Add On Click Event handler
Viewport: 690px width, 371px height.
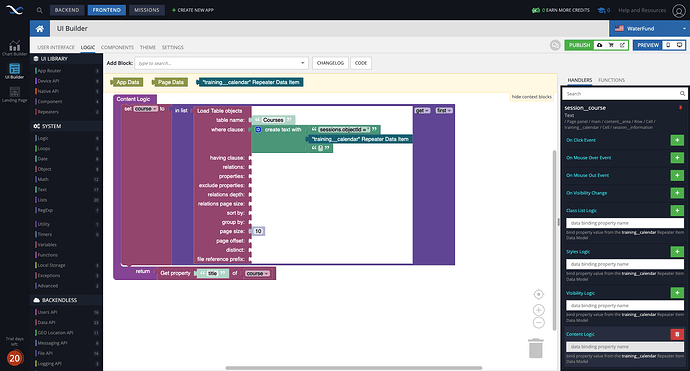(x=677, y=140)
